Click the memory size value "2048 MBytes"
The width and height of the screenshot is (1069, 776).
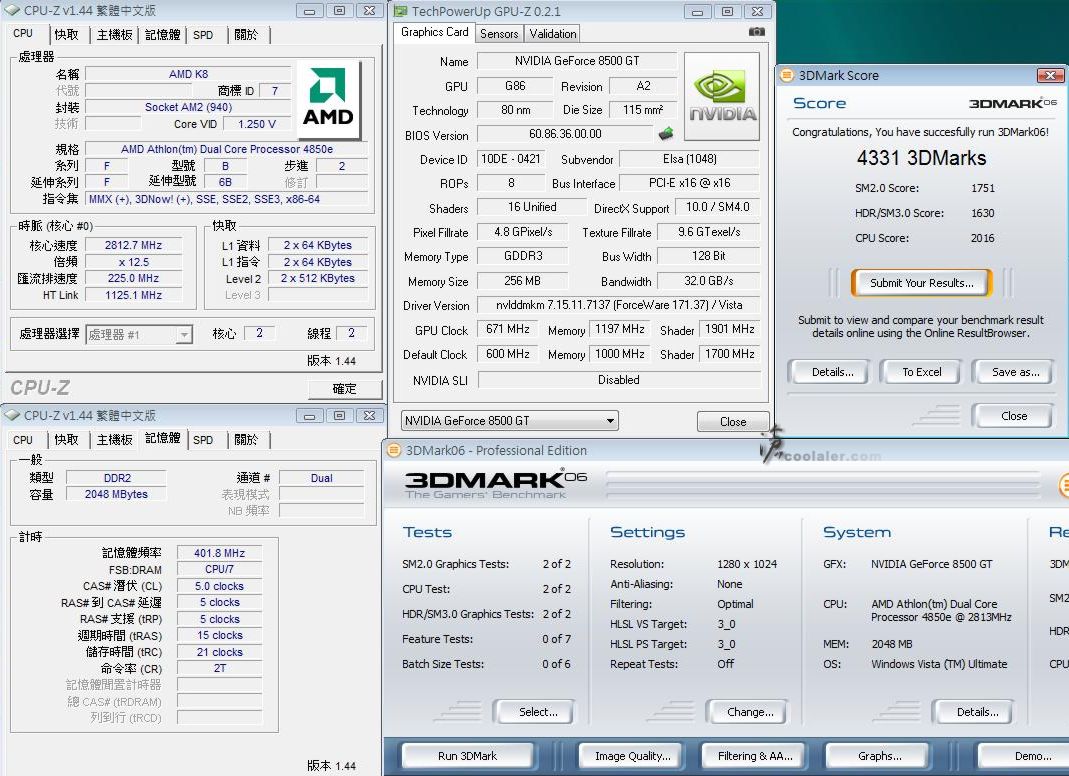(117, 494)
